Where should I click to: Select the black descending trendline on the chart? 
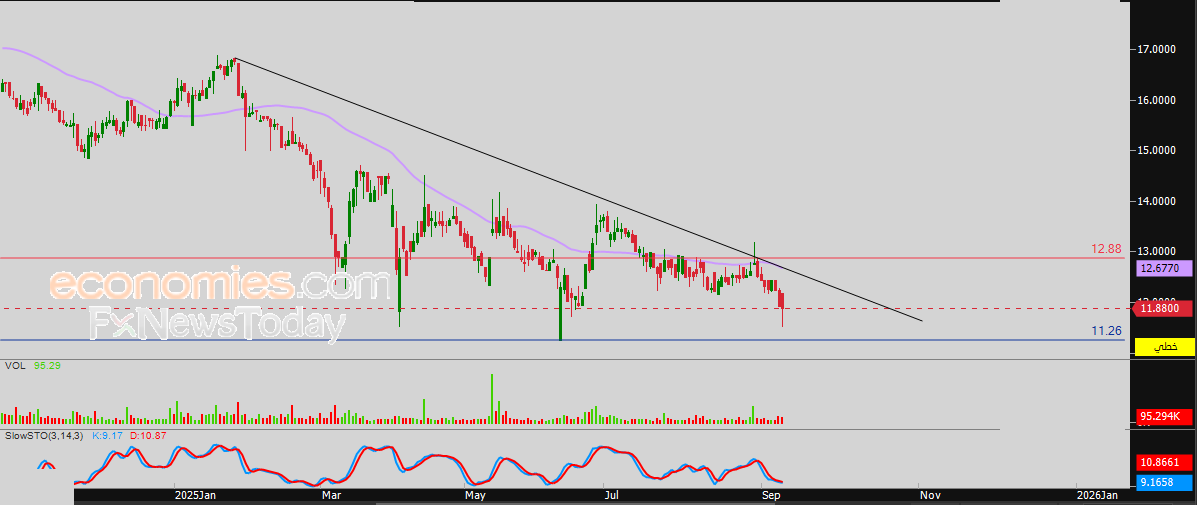[578, 189]
